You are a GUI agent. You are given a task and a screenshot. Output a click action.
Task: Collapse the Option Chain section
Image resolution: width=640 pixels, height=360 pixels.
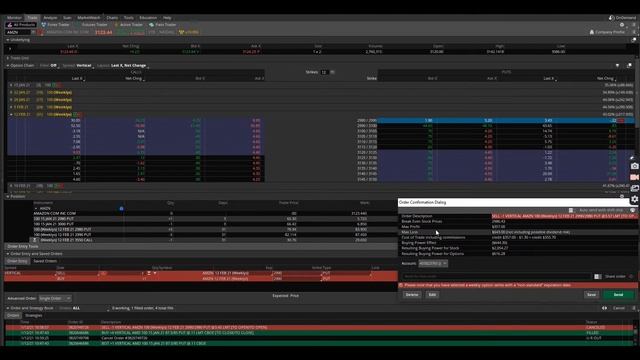pos(8,65)
